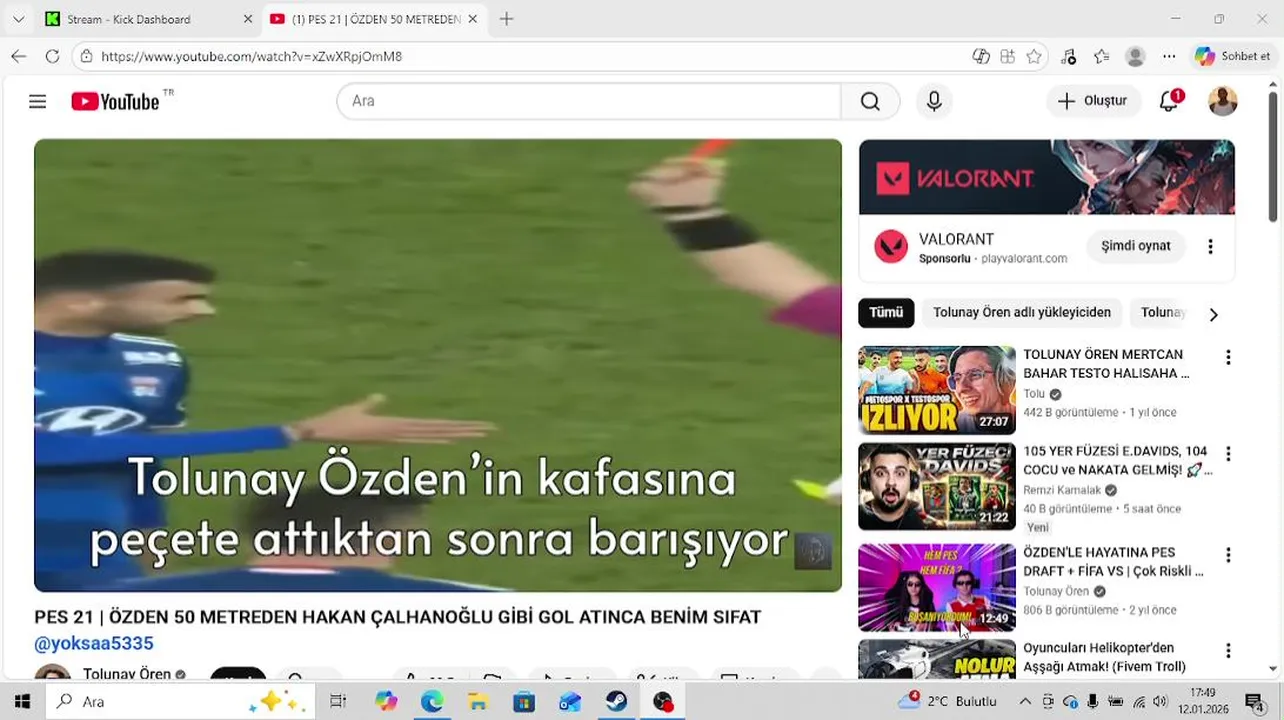
Task: Show more filter chips with right chevron
Action: [1213, 315]
